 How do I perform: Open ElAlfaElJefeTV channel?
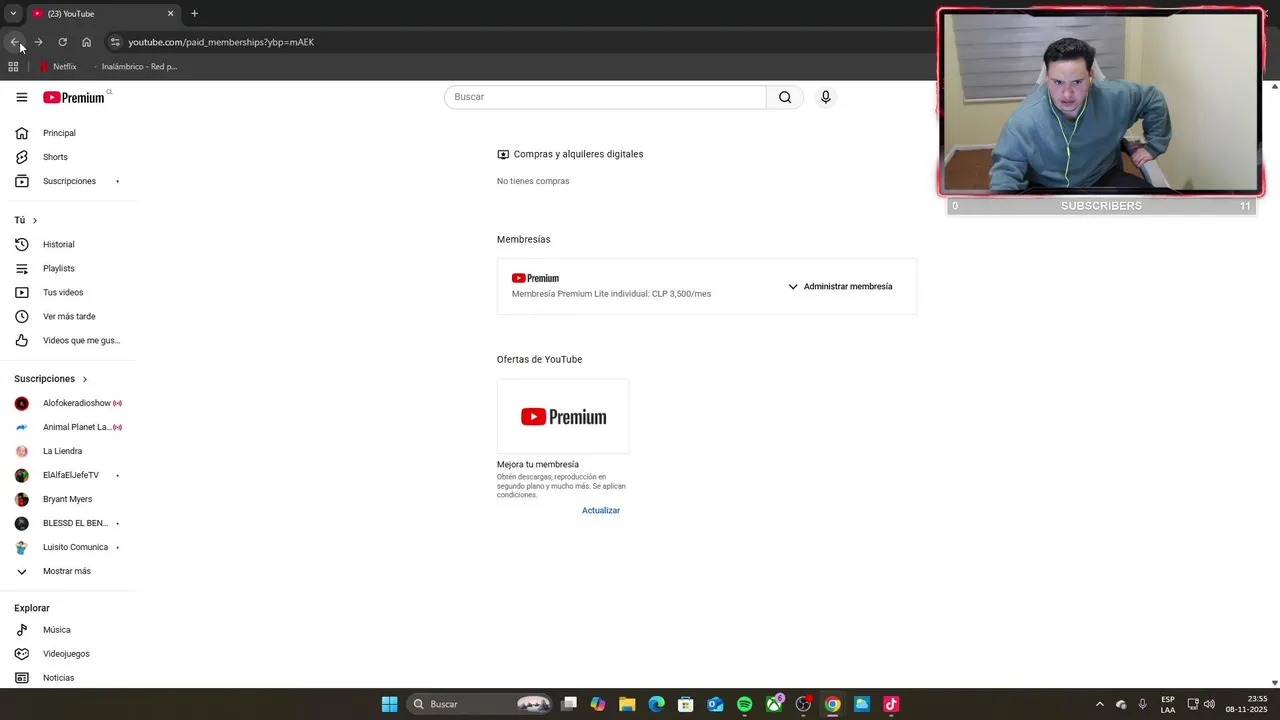[68, 475]
